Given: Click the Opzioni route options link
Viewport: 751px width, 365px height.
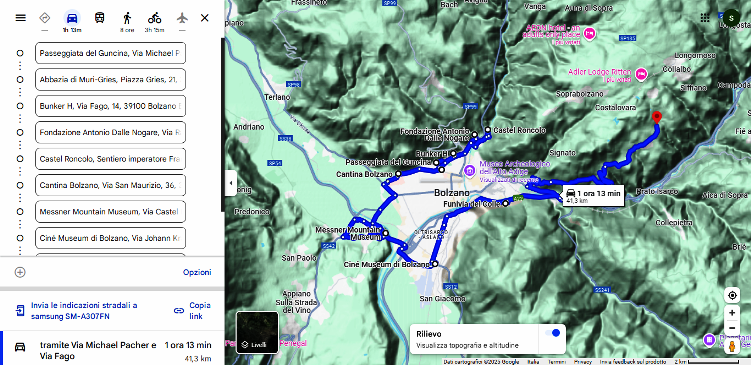Looking at the screenshot, I should coord(197,272).
